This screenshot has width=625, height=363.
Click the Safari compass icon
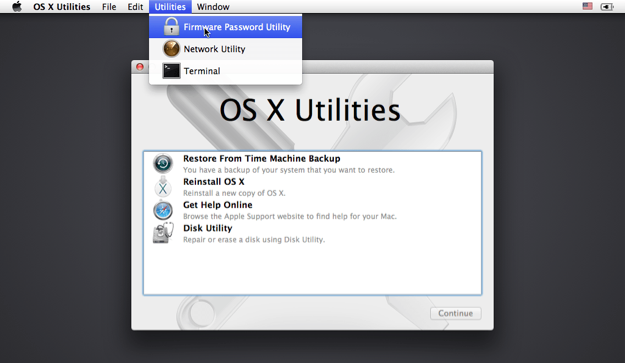pyautogui.click(x=163, y=210)
